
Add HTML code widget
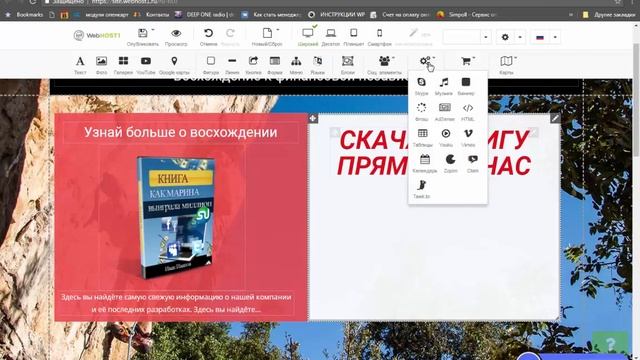[468, 112]
